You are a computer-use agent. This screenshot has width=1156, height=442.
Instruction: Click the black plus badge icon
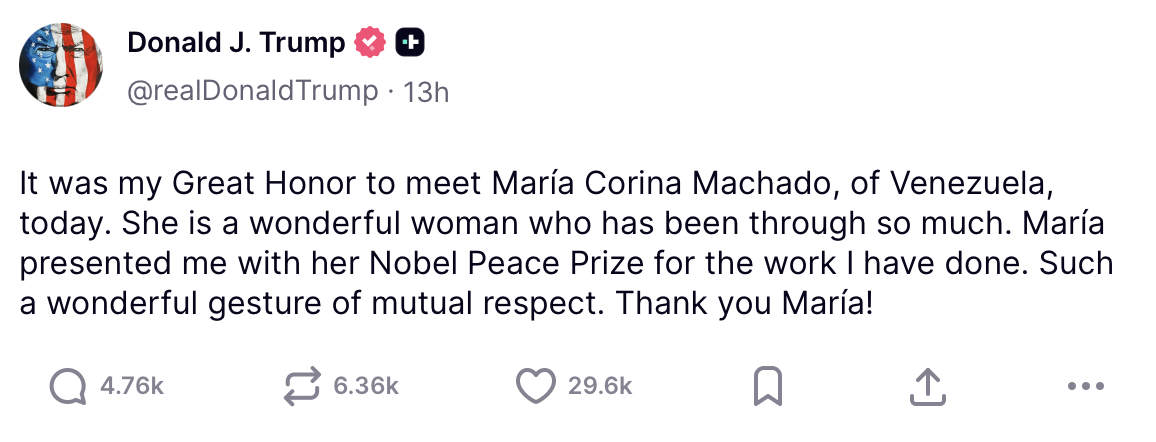pos(410,42)
